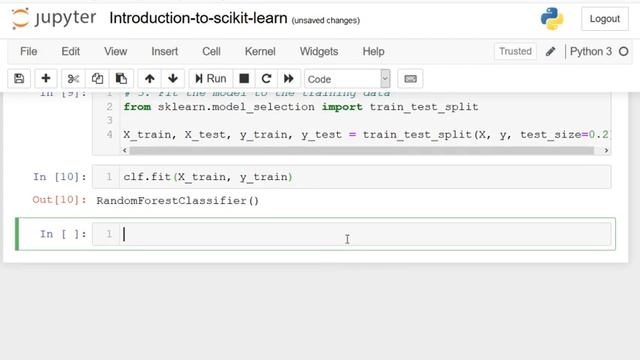This screenshot has width=640, height=360.
Task: Restart the kernel with circular arrow
Action: pos(267,79)
